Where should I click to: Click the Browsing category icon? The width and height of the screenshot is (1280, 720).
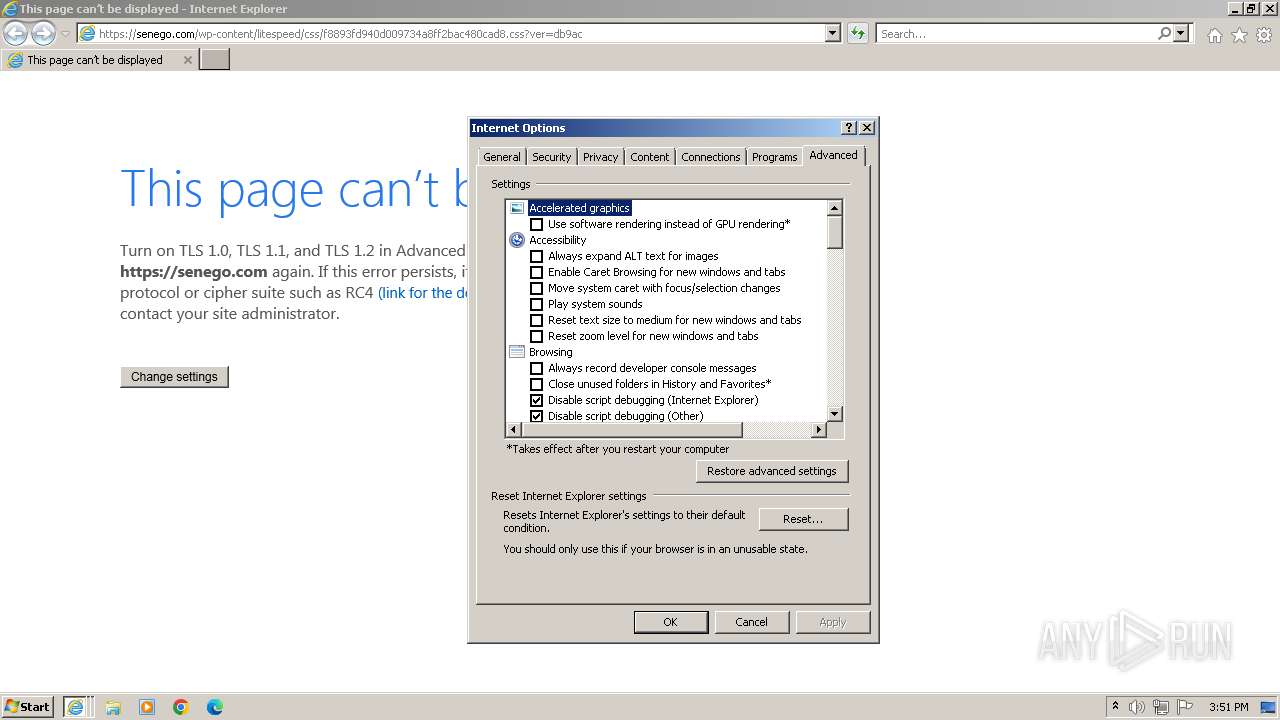click(x=517, y=352)
